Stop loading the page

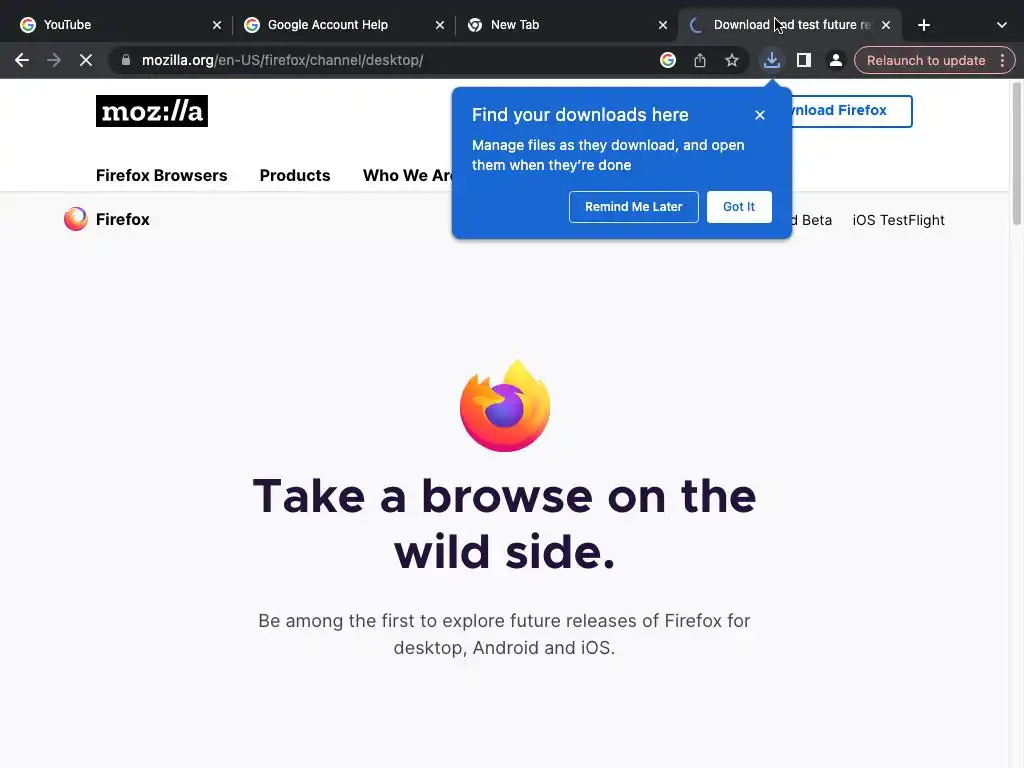point(86,60)
